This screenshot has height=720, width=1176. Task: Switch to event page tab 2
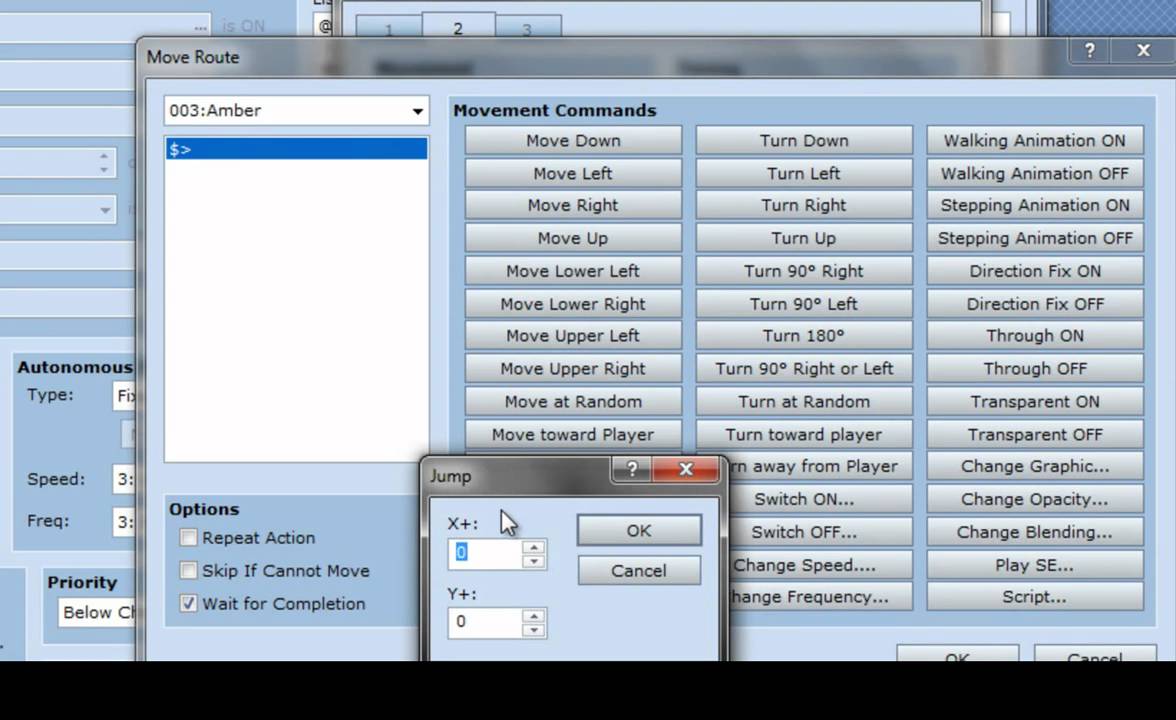click(x=458, y=28)
